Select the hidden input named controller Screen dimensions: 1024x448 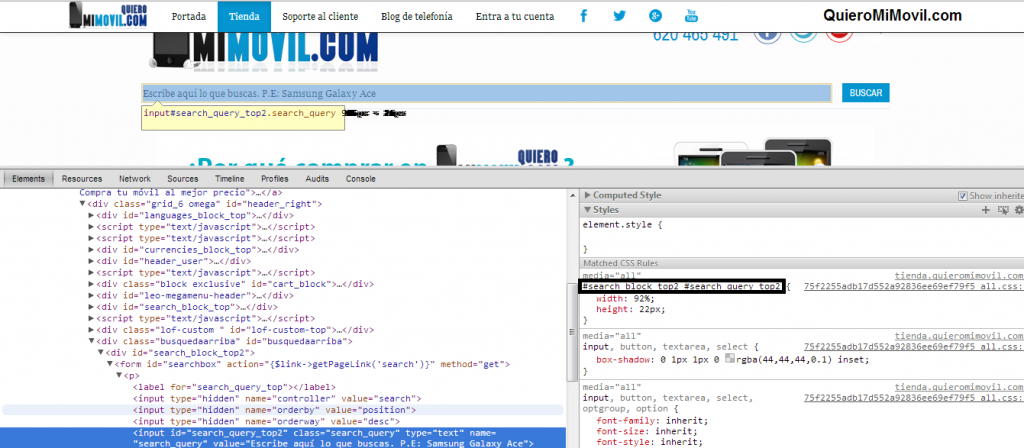pos(277,398)
